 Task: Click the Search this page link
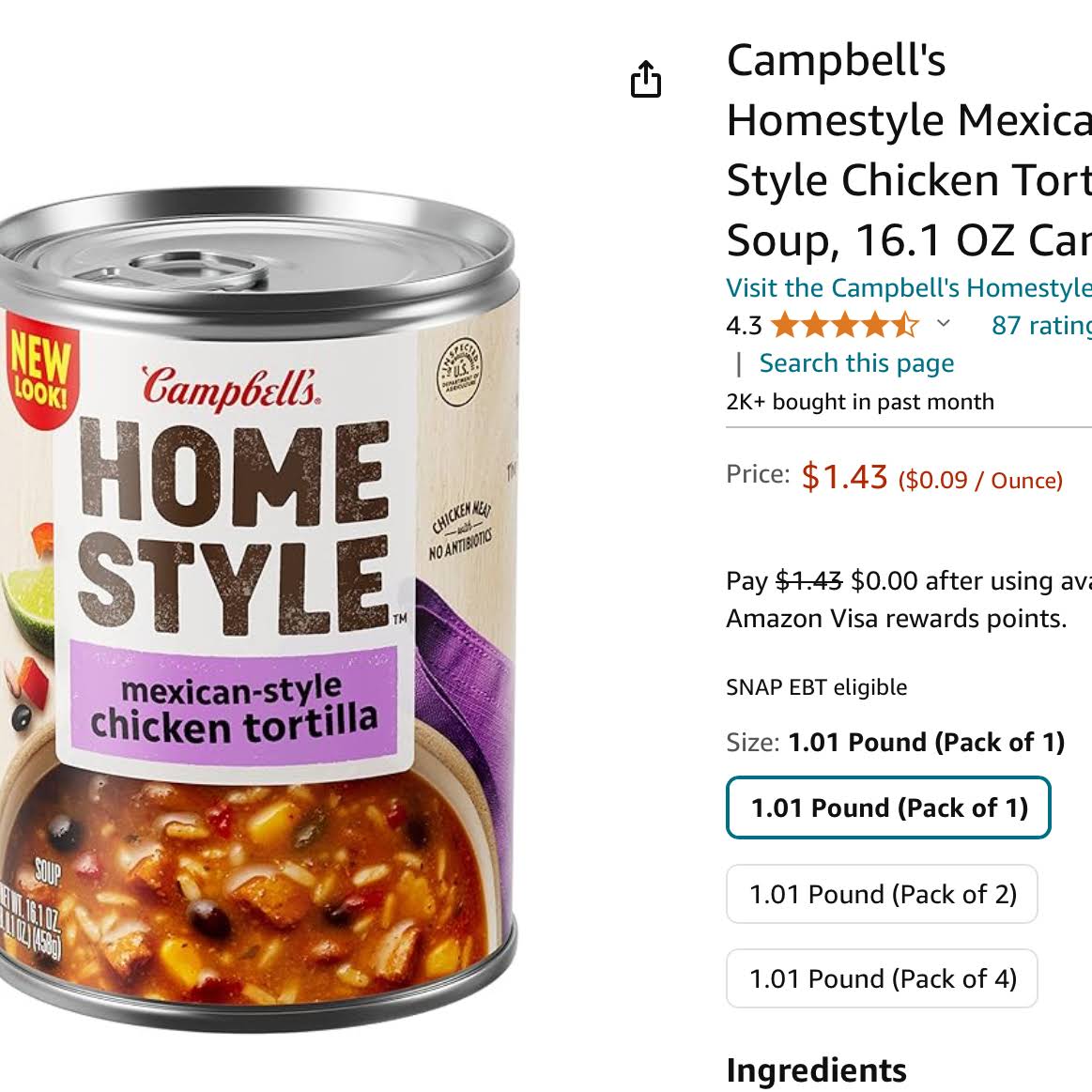pyautogui.click(x=856, y=362)
